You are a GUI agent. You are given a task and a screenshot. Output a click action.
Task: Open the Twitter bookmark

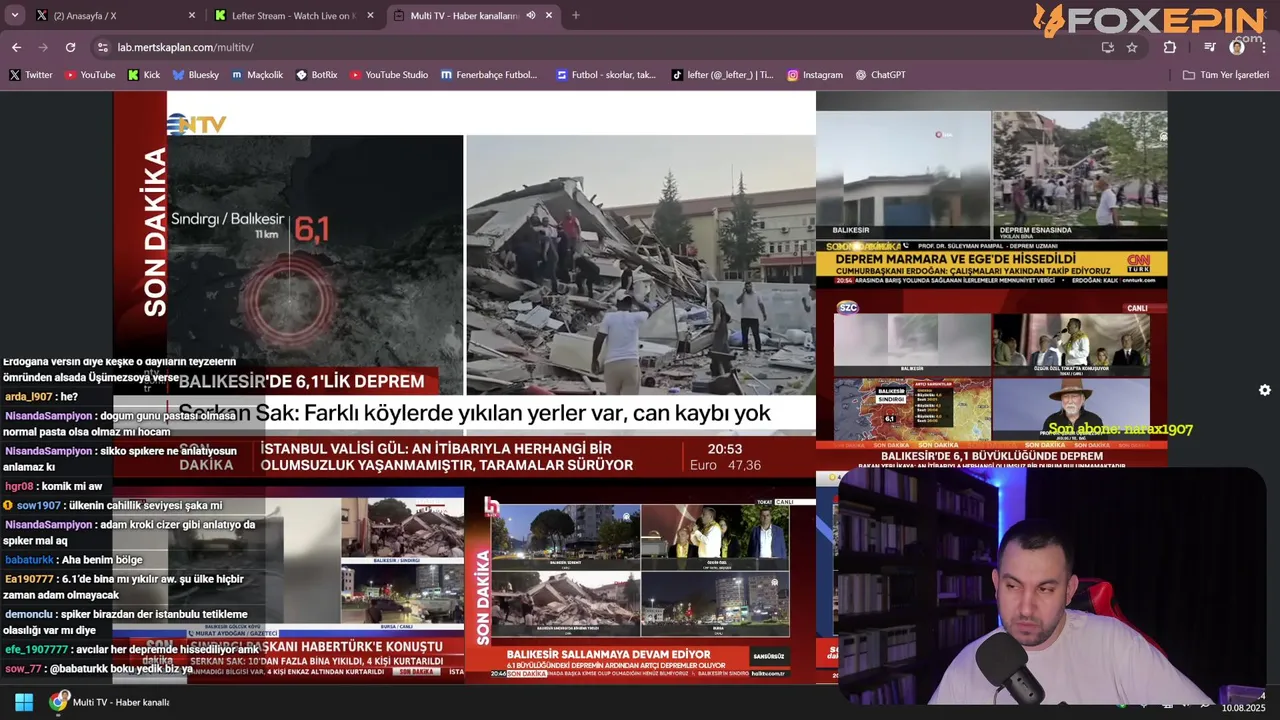click(31, 75)
